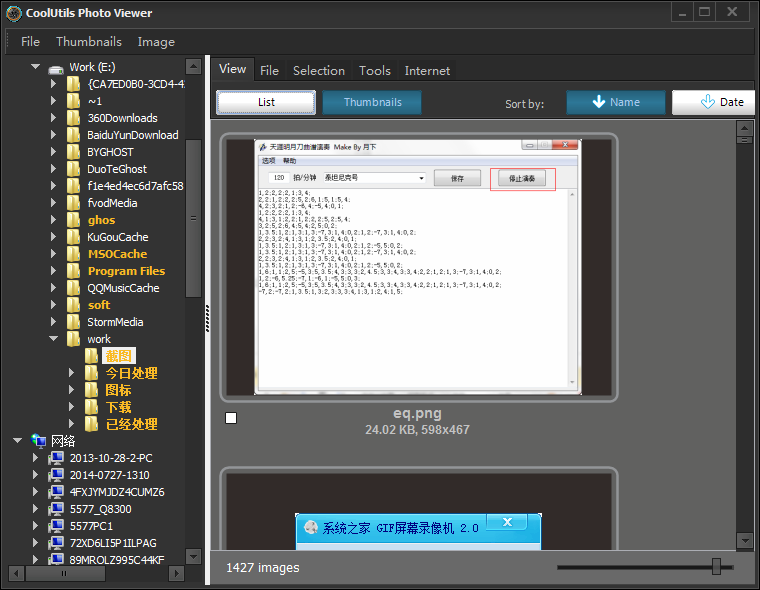Switch to List view button

tap(266, 102)
